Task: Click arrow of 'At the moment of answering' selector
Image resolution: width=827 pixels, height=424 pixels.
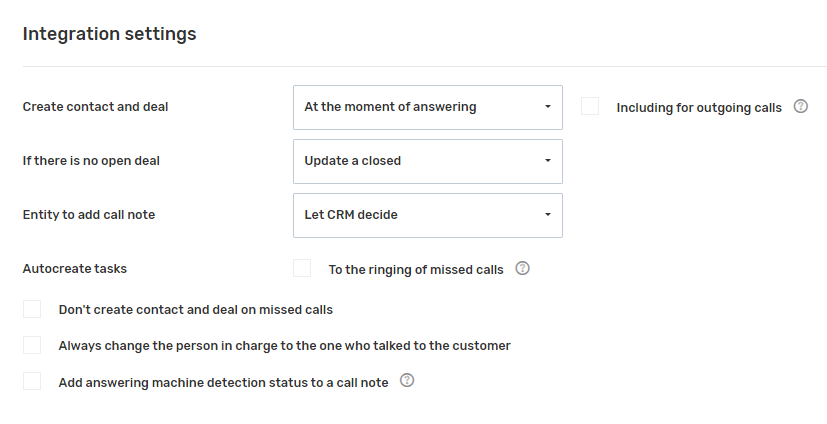Action: pyautogui.click(x=547, y=107)
